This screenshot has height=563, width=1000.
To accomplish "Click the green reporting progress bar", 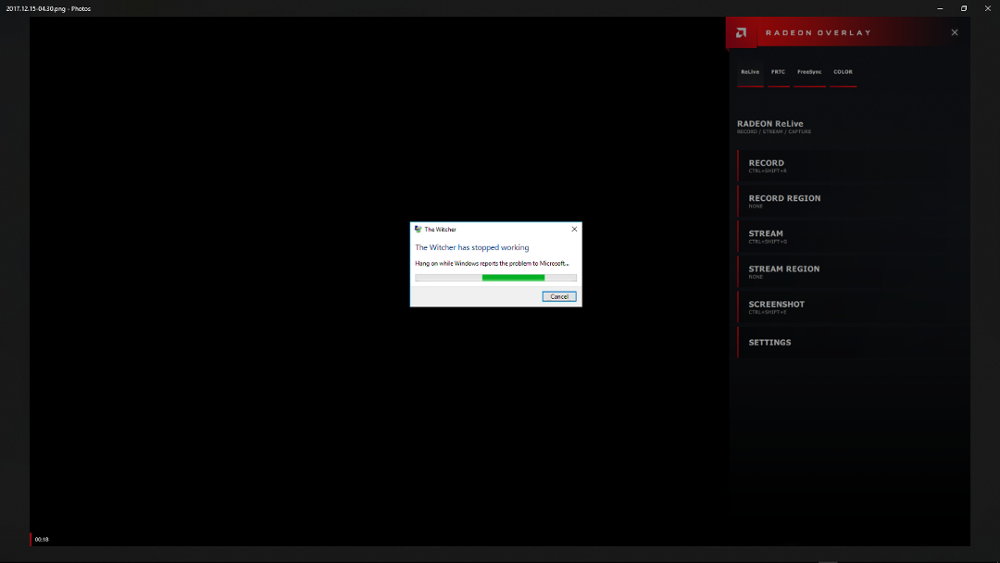I will 496,277.
